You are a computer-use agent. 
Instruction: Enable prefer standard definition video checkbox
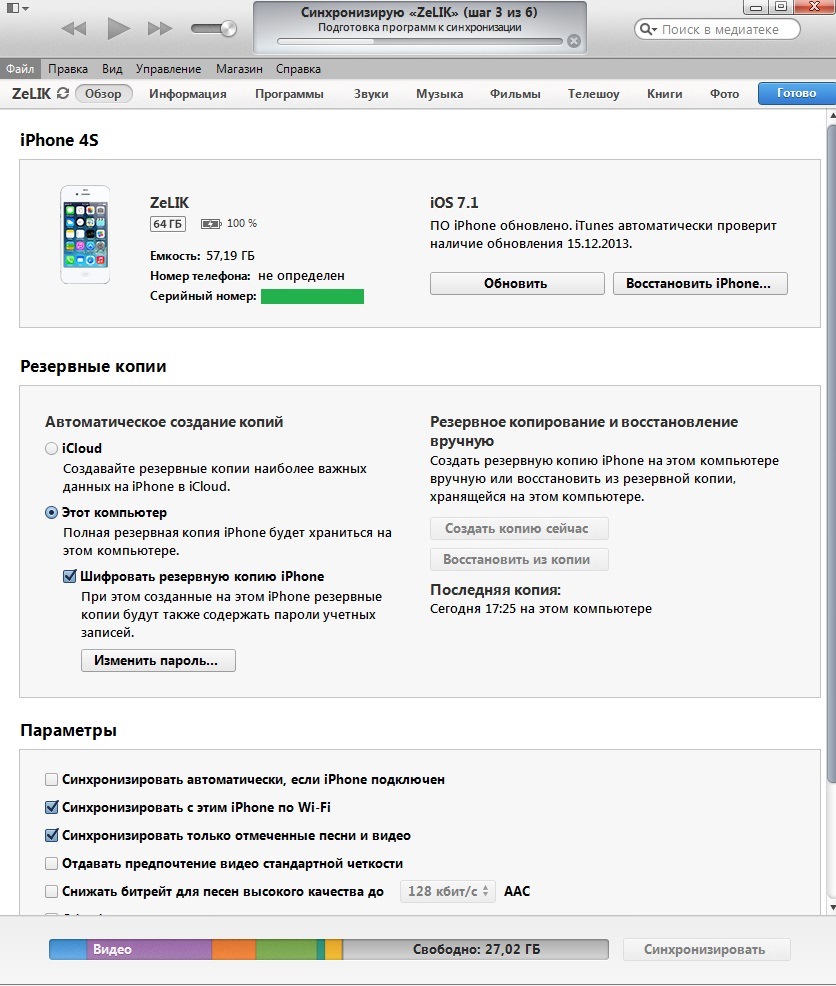click(x=52, y=863)
